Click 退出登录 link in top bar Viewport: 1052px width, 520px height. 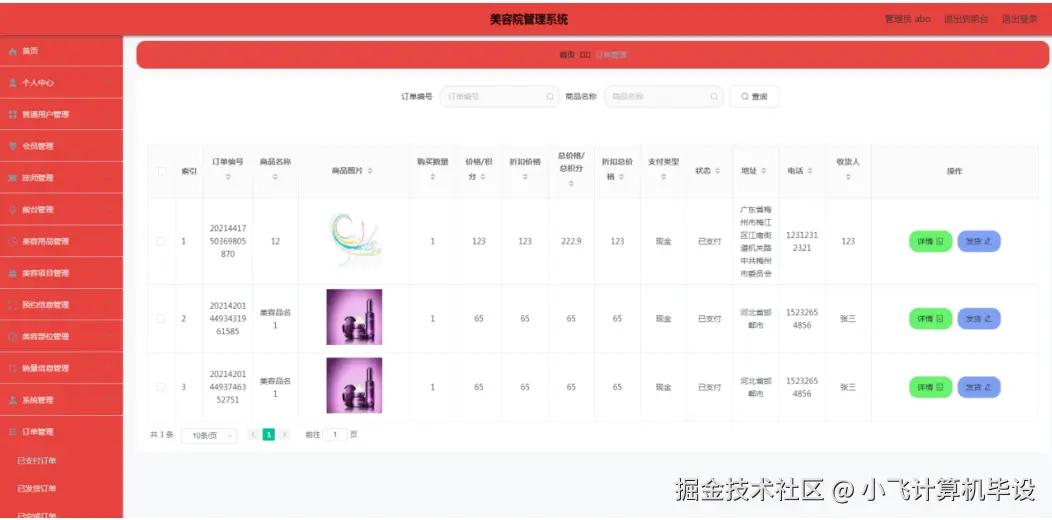(x=1019, y=19)
